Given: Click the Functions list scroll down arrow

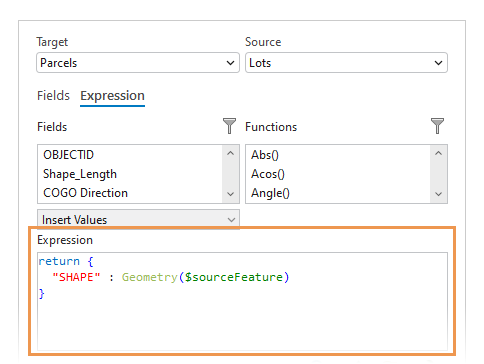Looking at the screenshot, I should [439, 194].
